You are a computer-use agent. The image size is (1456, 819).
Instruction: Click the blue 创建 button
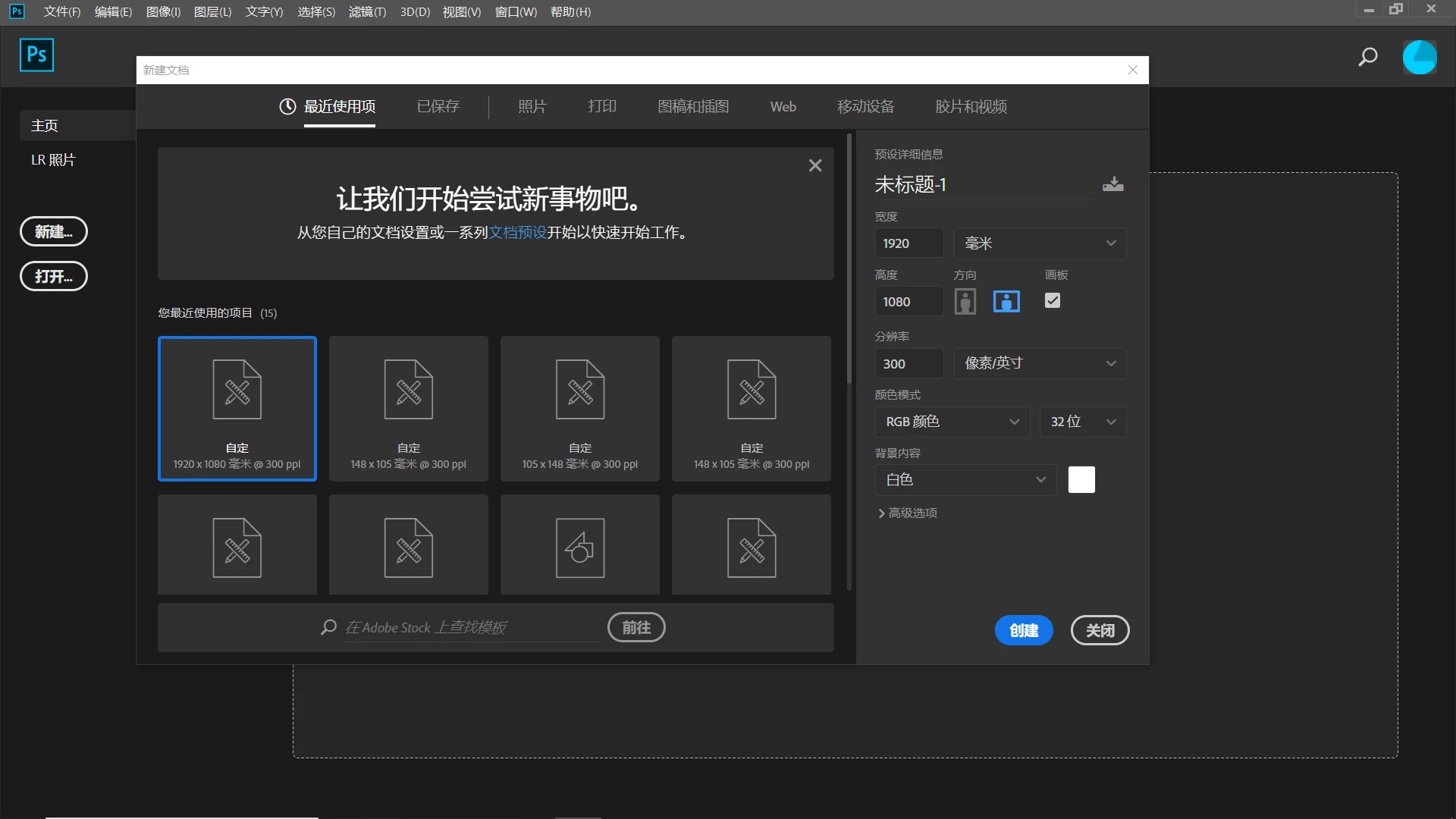click(1023, 630)
